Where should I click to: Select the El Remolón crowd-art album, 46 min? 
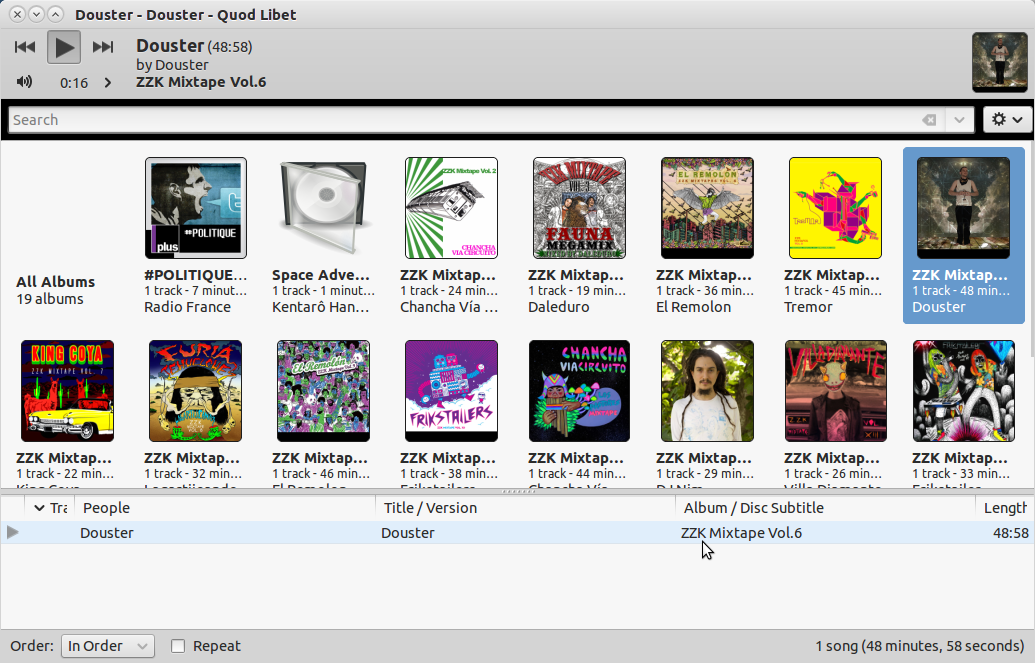point(323,391)
